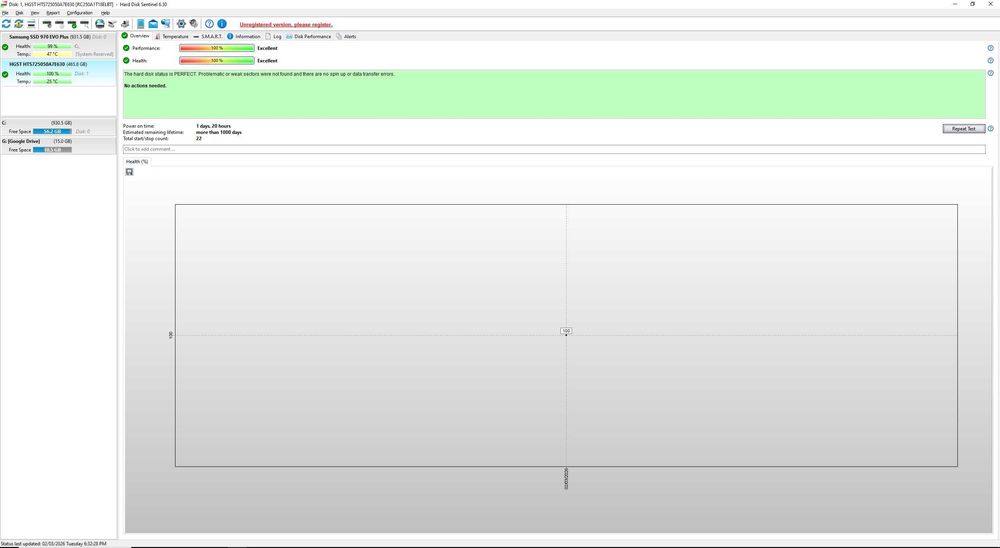Click the total start/stop count value 22

click(199, 138)
